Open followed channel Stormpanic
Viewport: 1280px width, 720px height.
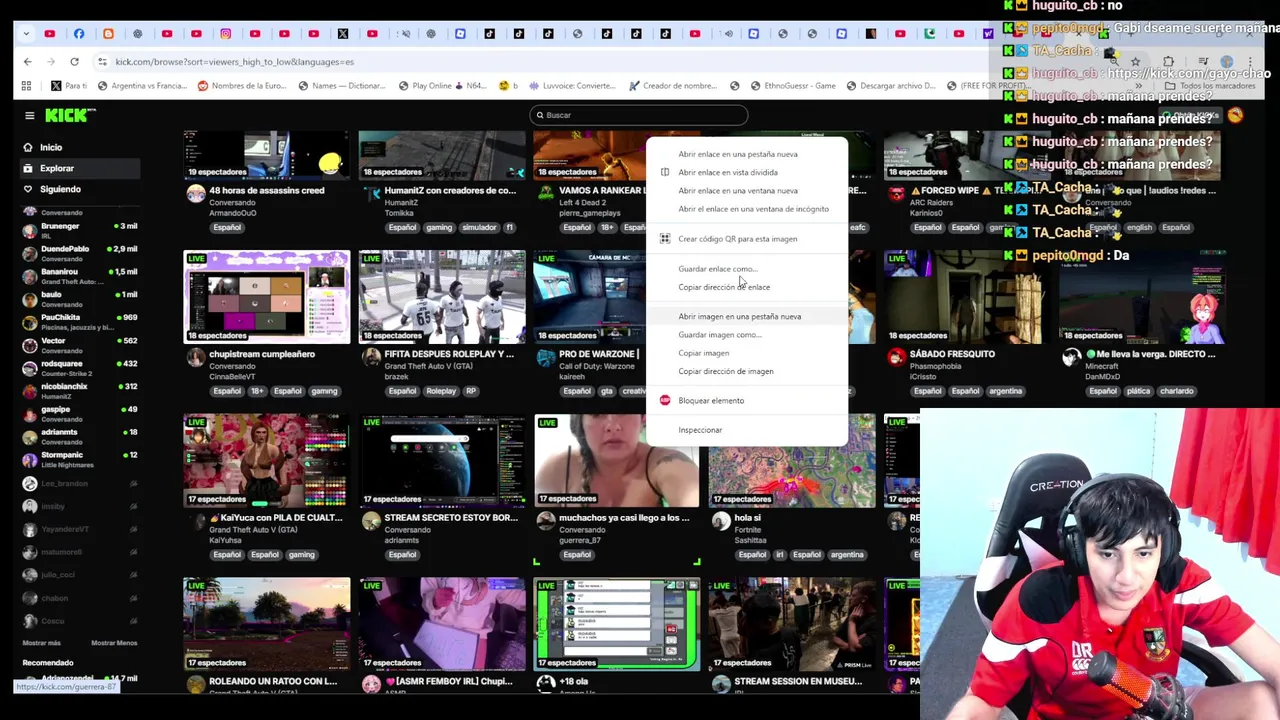point(80,458)
